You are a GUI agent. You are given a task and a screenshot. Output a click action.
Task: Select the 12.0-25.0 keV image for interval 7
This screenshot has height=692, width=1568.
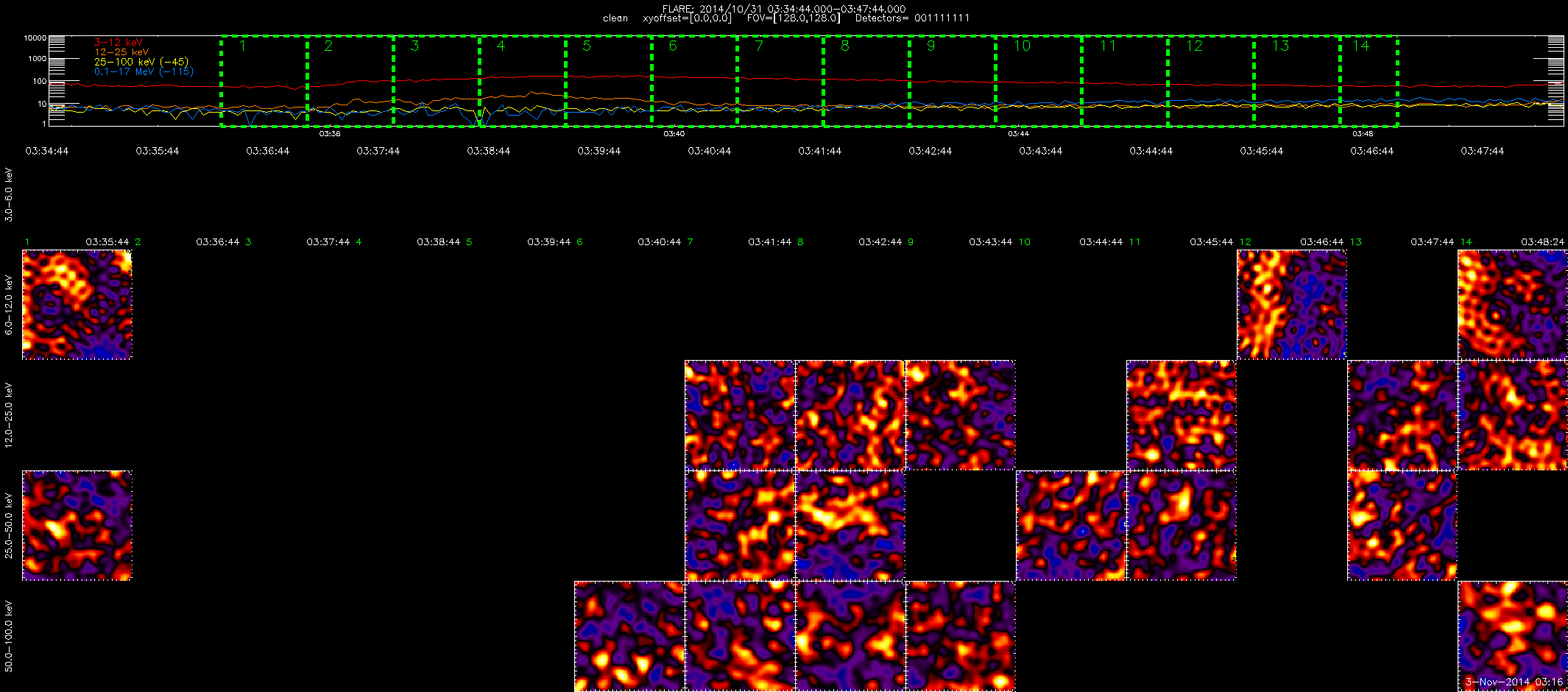[x=740, y=415]
